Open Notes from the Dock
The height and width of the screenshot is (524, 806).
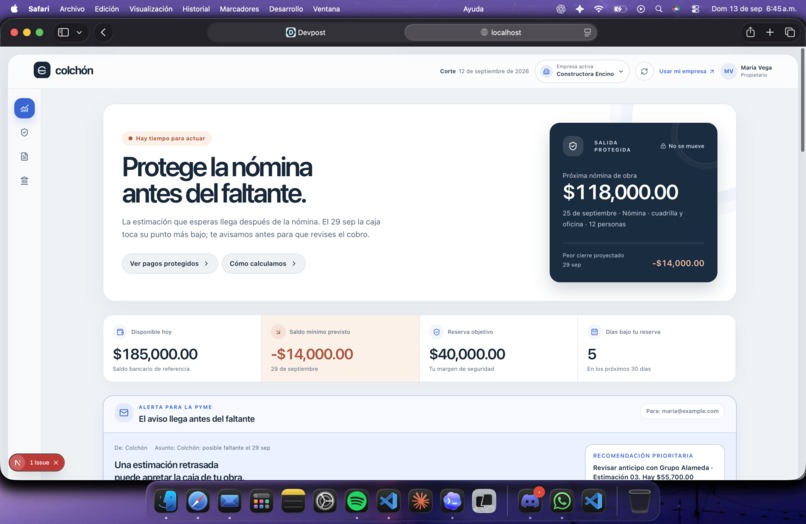(293, 501)
